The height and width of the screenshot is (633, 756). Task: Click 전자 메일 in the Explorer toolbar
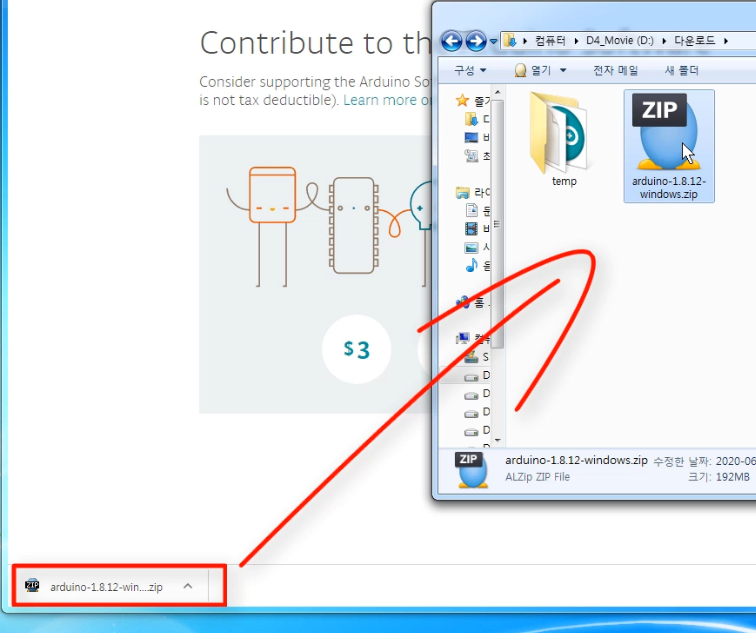coord(616,70)
